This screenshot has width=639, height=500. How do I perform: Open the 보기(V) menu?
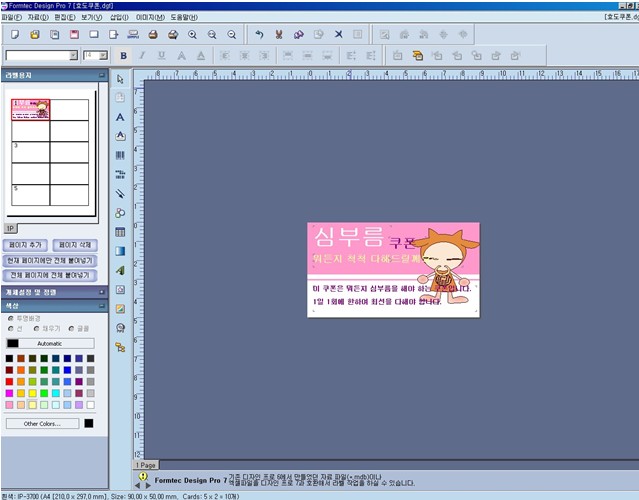(x=92, y=17)
